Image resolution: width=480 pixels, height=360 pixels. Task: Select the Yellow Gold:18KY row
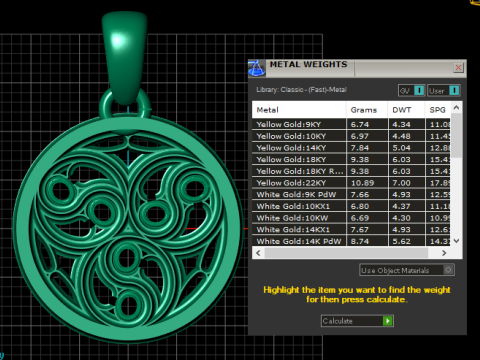[351, 159]
